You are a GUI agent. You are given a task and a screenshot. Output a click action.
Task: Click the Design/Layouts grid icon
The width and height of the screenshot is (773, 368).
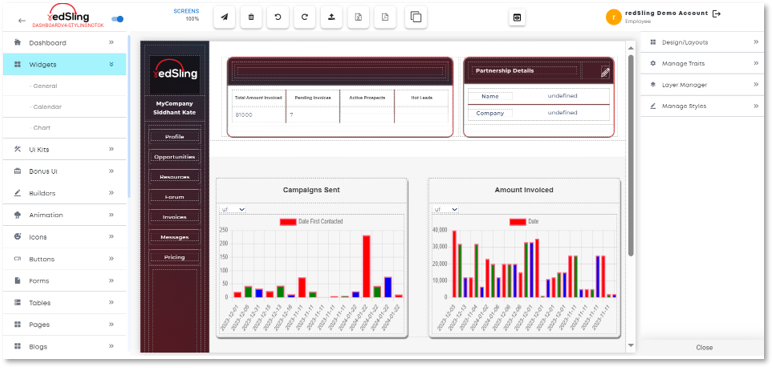click(x=653, y=42)
